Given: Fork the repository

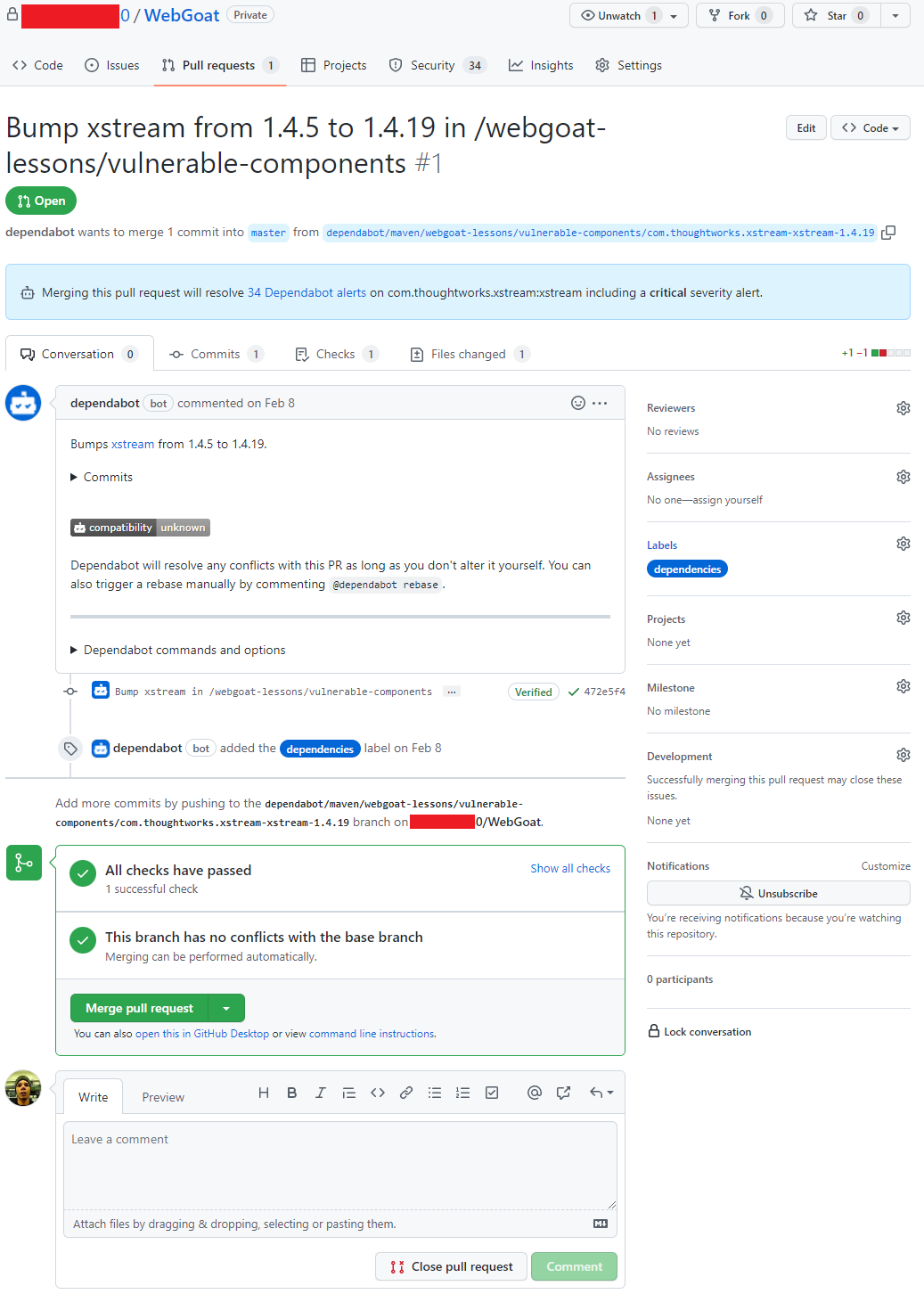Looking at the screenshot, I should point(740,15).
